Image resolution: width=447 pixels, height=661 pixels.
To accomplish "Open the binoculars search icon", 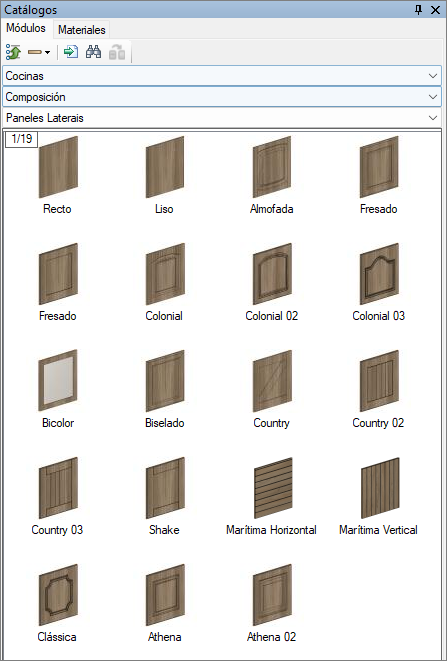I will [93, 52].
